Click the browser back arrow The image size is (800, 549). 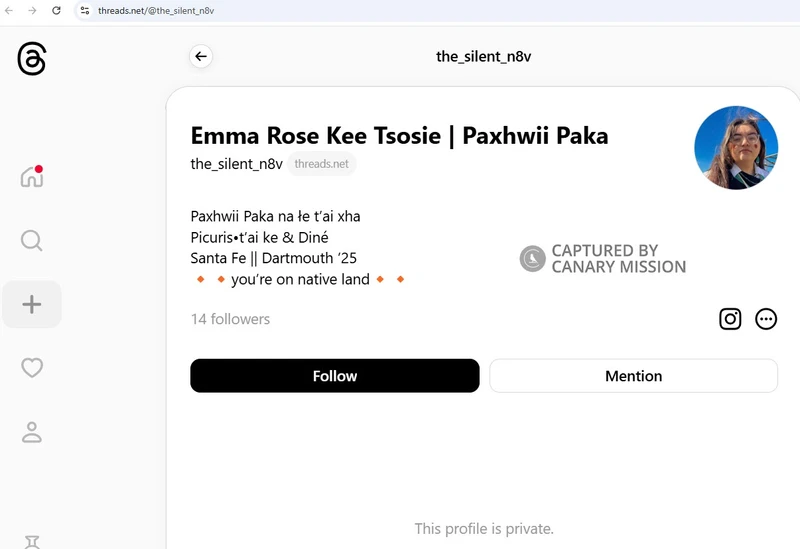click(x=9, y=10)
